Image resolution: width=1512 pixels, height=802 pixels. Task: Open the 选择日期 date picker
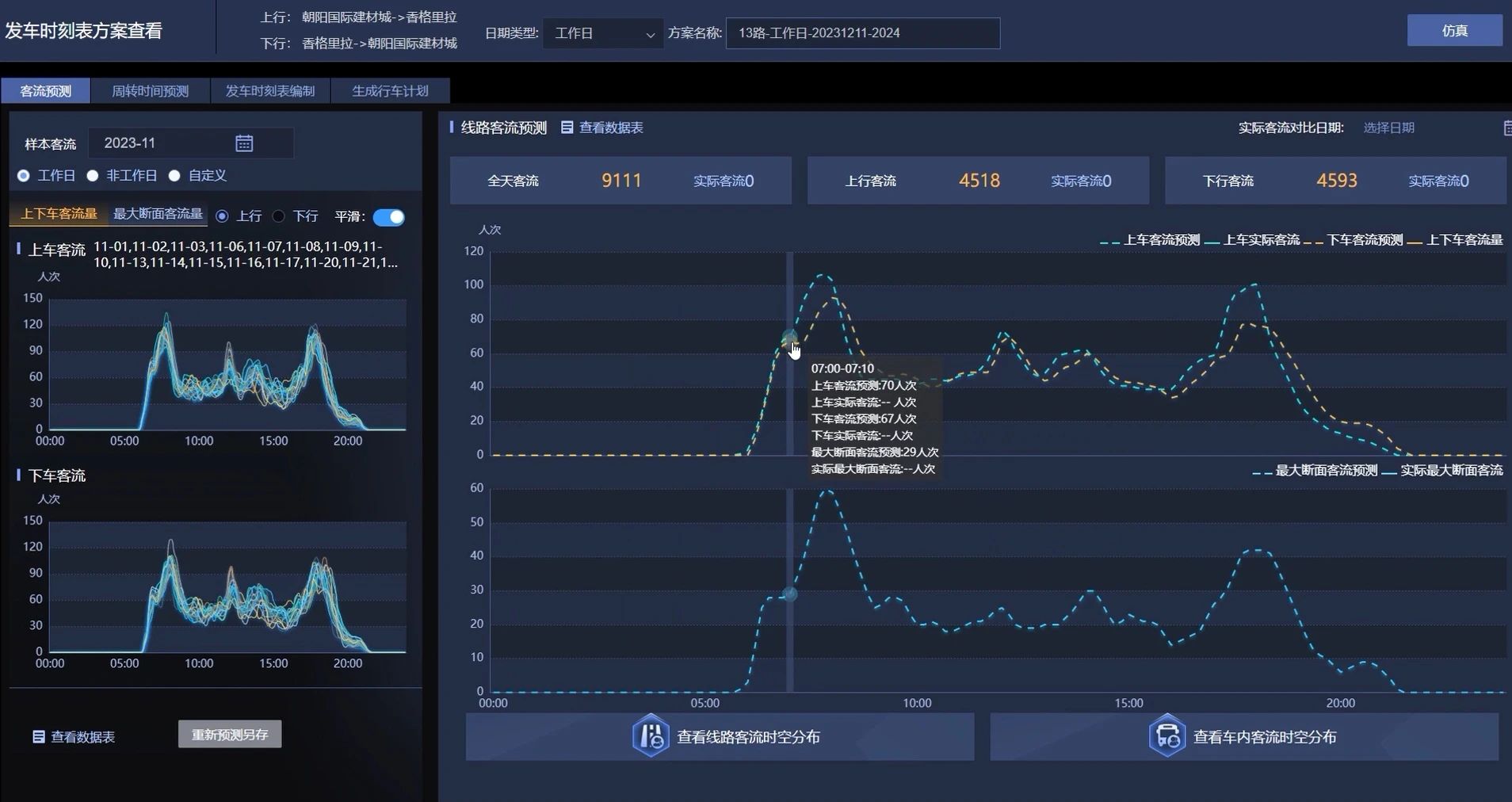pyautogui.click(x=1388, y=128)
